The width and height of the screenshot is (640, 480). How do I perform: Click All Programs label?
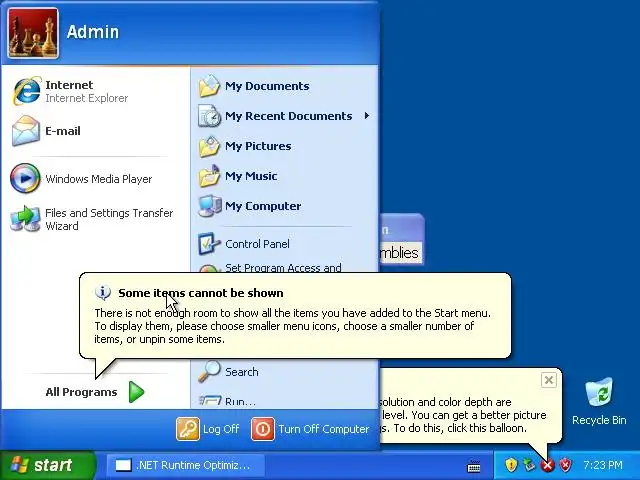pos(81,392)
